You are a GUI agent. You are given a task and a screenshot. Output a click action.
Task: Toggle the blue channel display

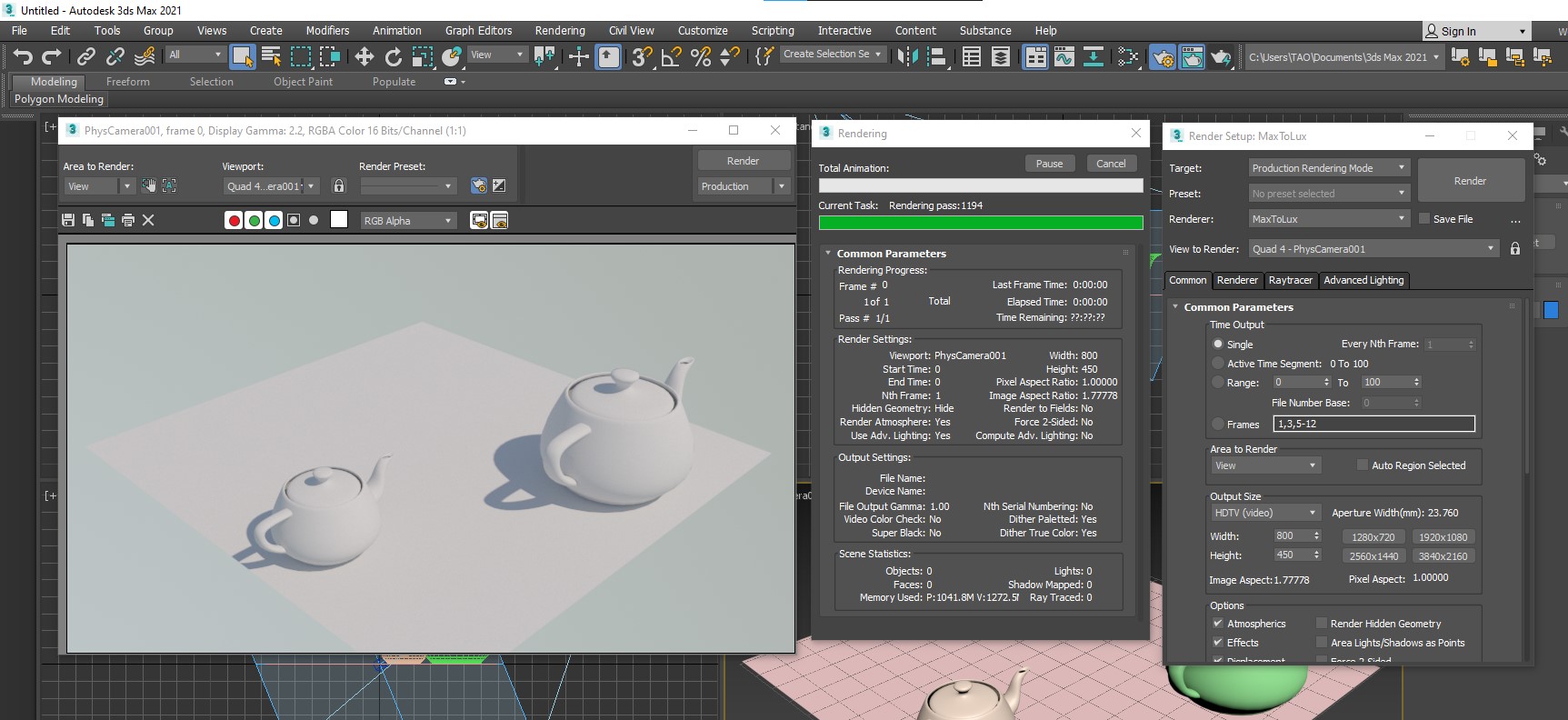[274, 220]
